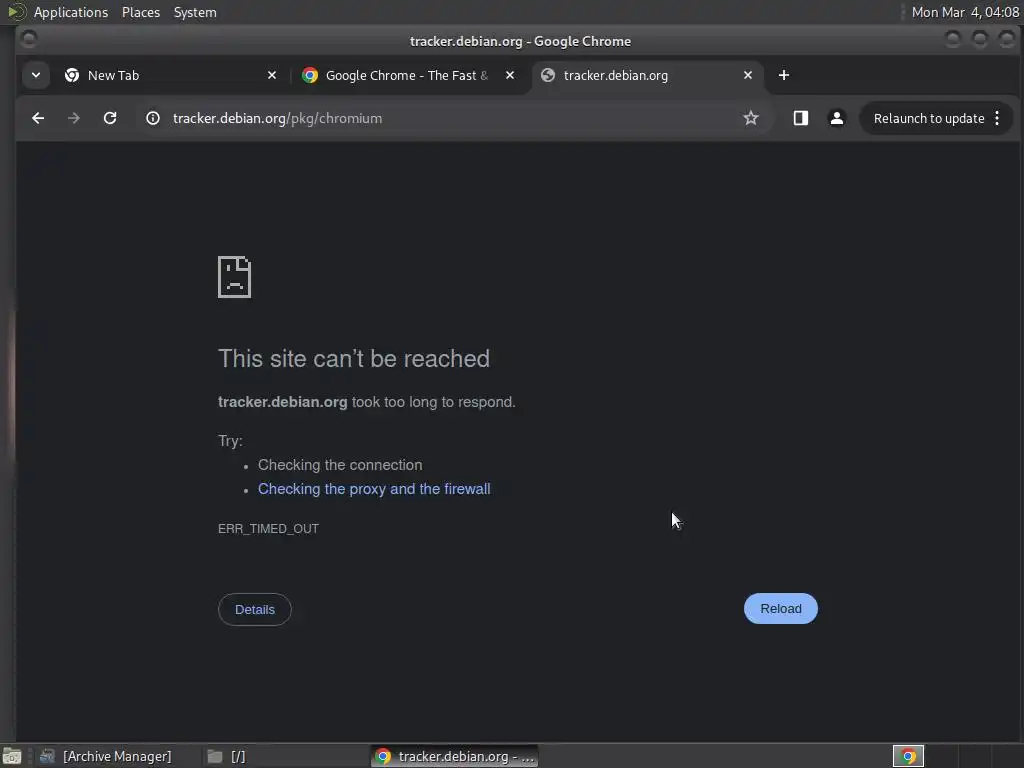The height and width of the screenshot is (768, 1024).
Task: Switch to the New Tab tab
Action: pyautogui.click(x=170, y=75)
